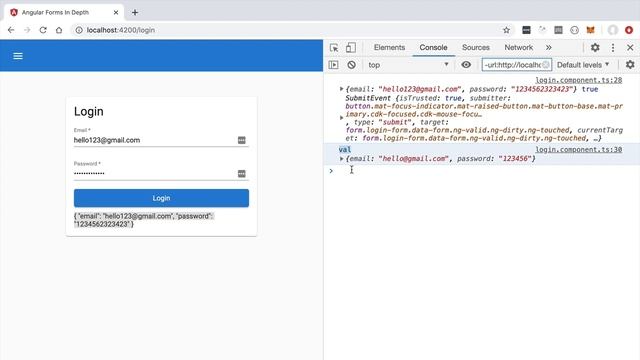Switch to the Network tab
The width and height of the screenshot is (640, 360).
tap(518, 48)
